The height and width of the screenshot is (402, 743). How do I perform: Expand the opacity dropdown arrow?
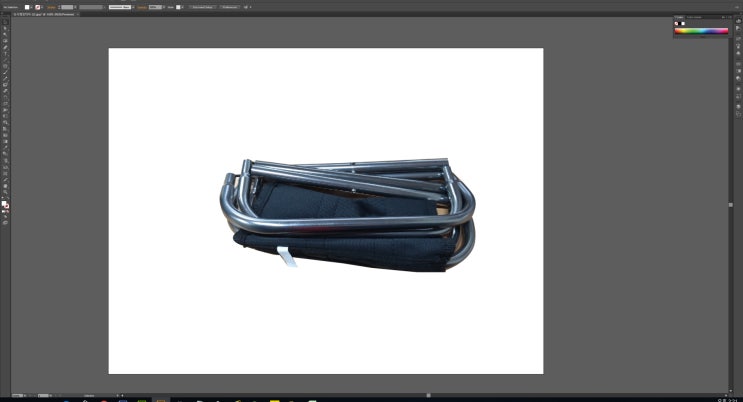click(x=164, y=7)
